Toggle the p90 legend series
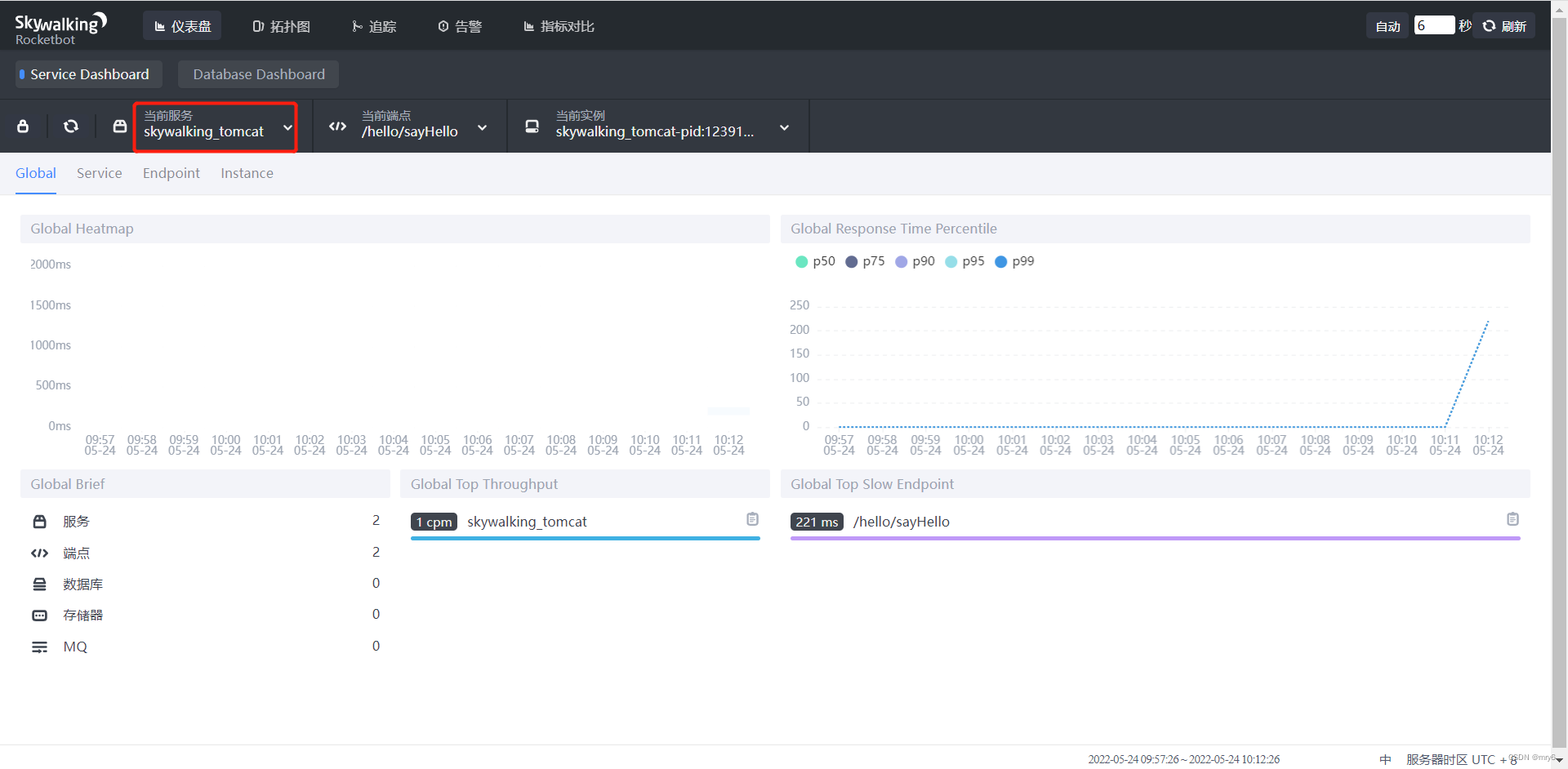This screenshot has height=769, width=1568. click(x=915, y=261)
